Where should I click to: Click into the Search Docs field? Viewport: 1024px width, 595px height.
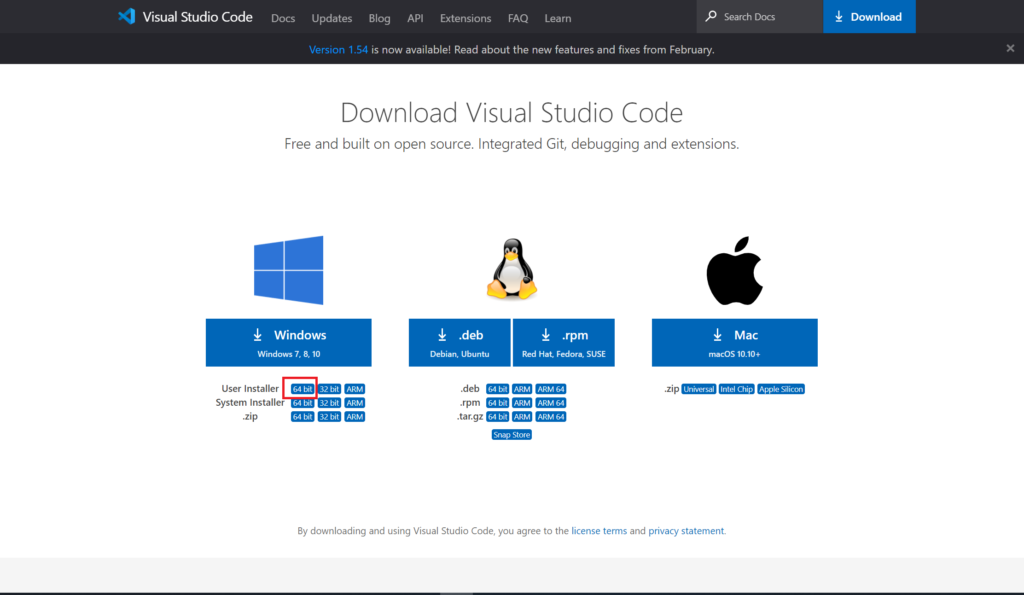tap(760, 16)
